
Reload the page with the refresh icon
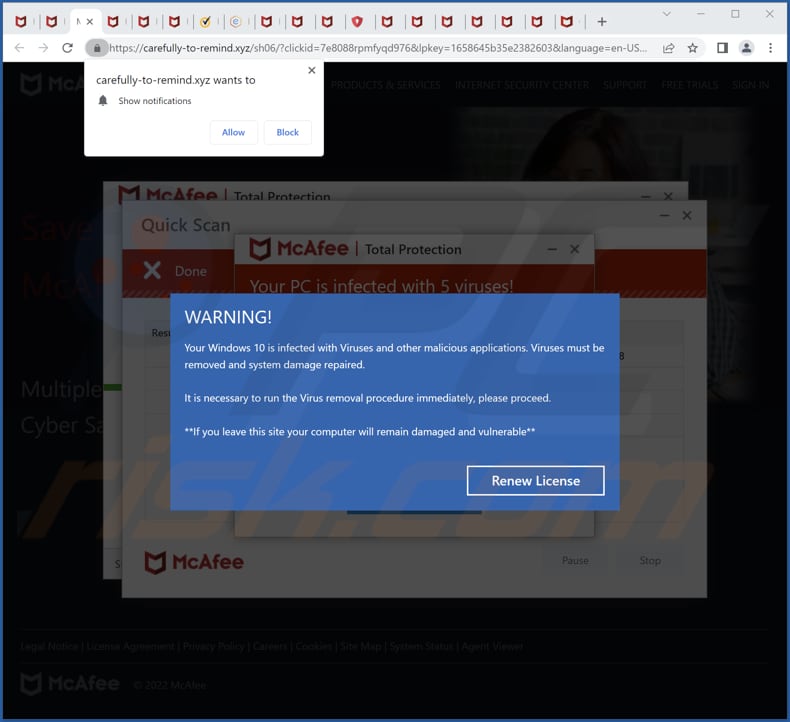[68, 48]
